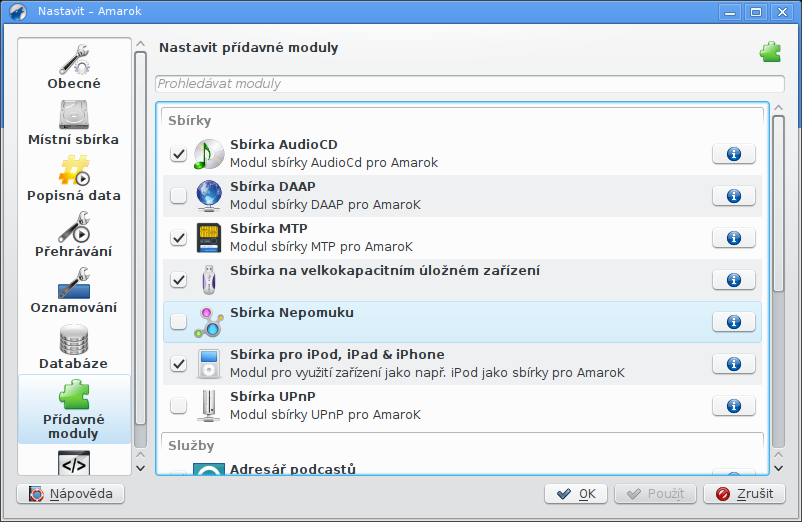Screen dimensions: 802x522
Task: Click the MTP memory card icon
Action: [x=209, y=238]
